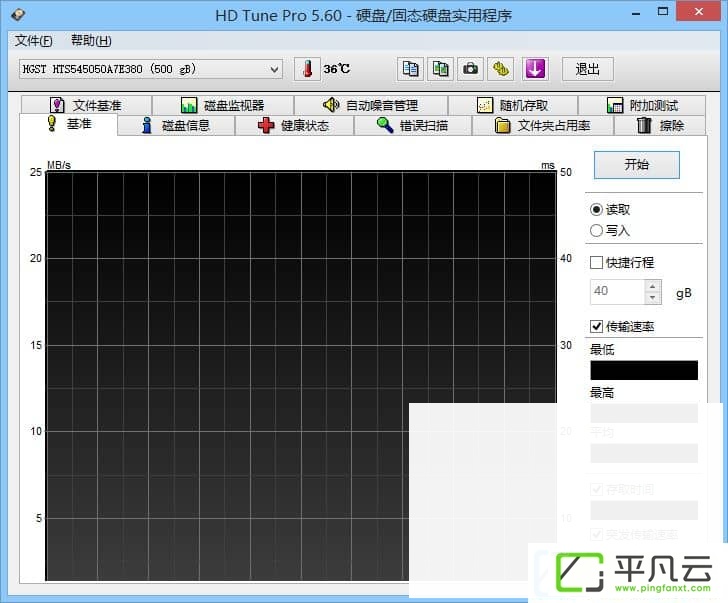The width and height of the screenshot is (728, 603).
Task: Open the 磁盘信息 tab
Action: [176, 125]
